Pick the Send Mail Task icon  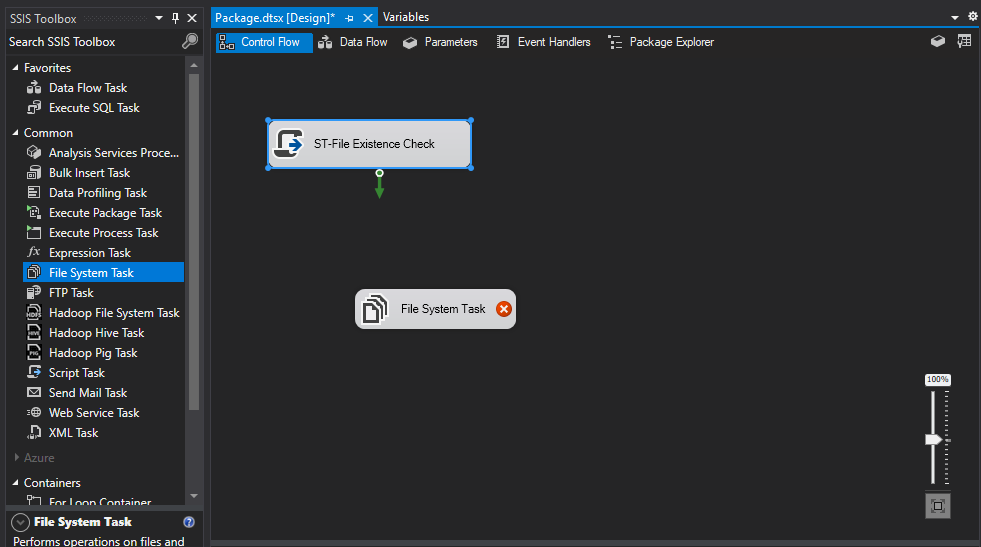tap(34, 392)
